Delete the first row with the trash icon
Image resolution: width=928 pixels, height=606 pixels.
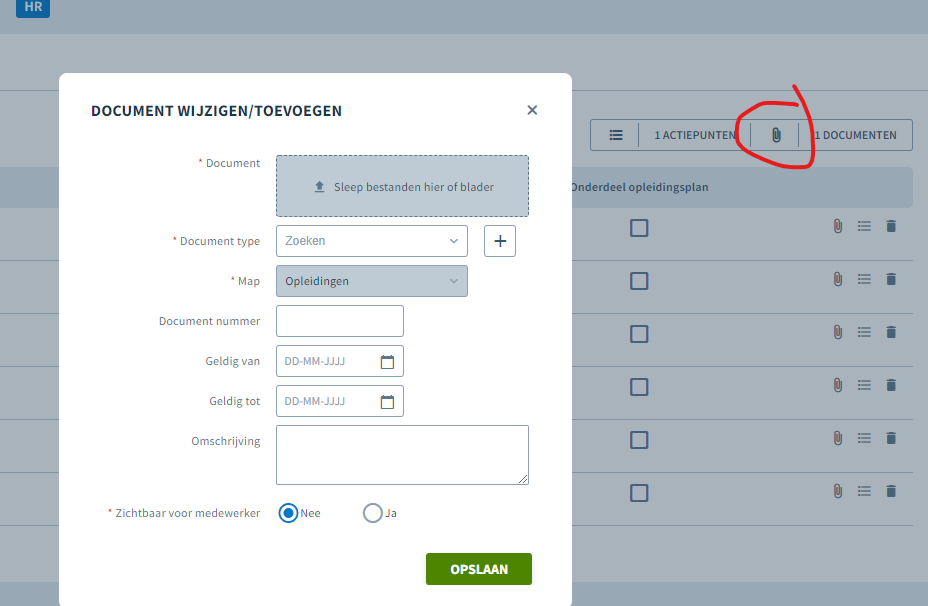click(x=891, y=226)
